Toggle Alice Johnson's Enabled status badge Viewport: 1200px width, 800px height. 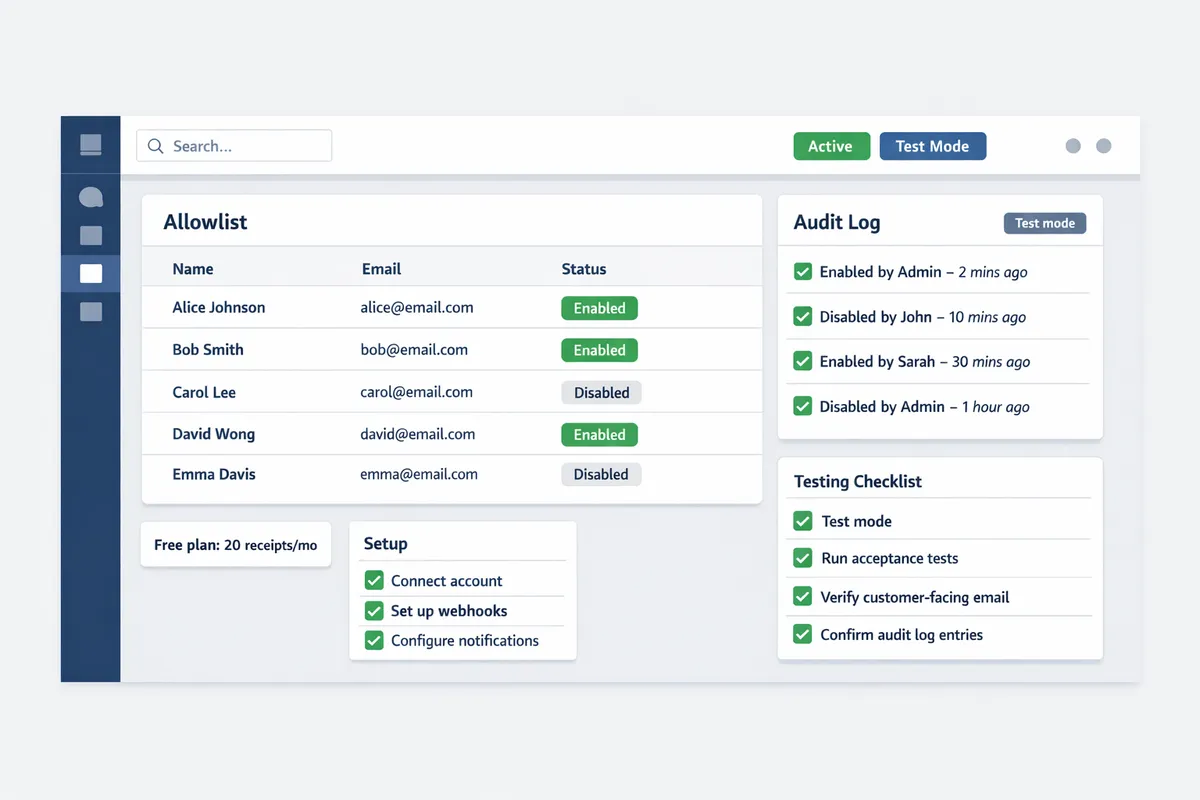tap(599, 308)
